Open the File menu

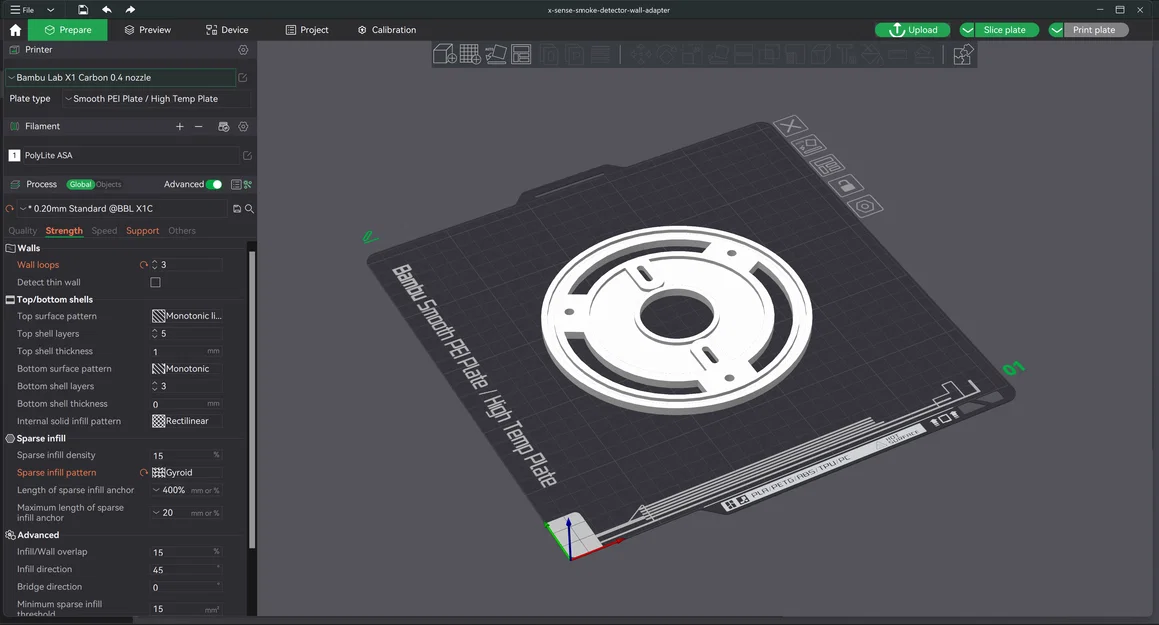pos(22,10)
